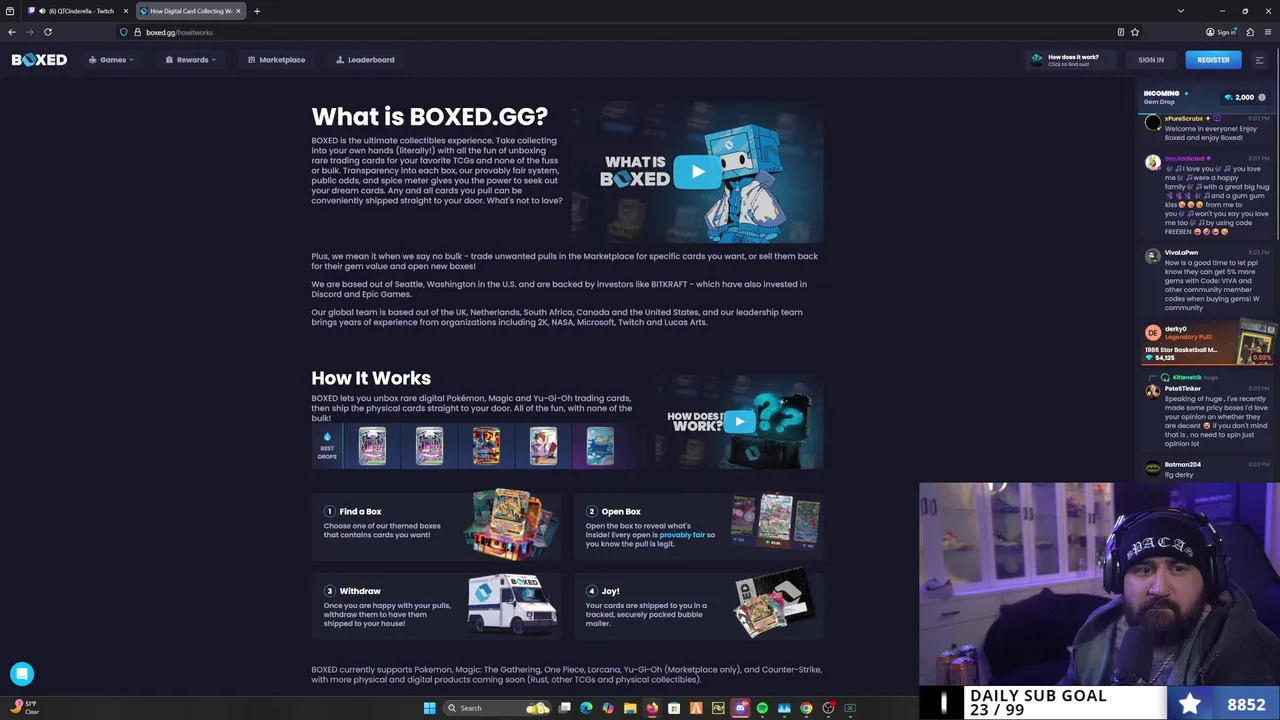Open a new browser tab
The height and width of the screenshot is (720, 1280).
(257, 11)
